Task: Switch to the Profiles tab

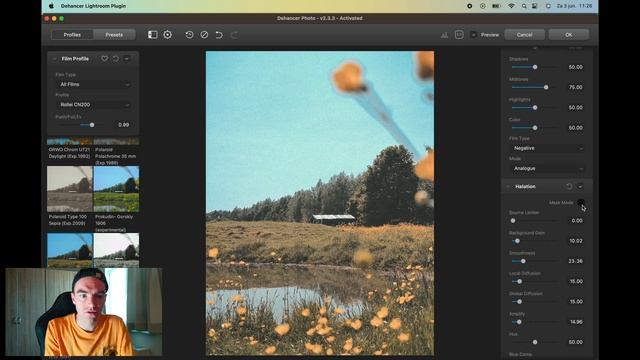Action: coord(72,35)
